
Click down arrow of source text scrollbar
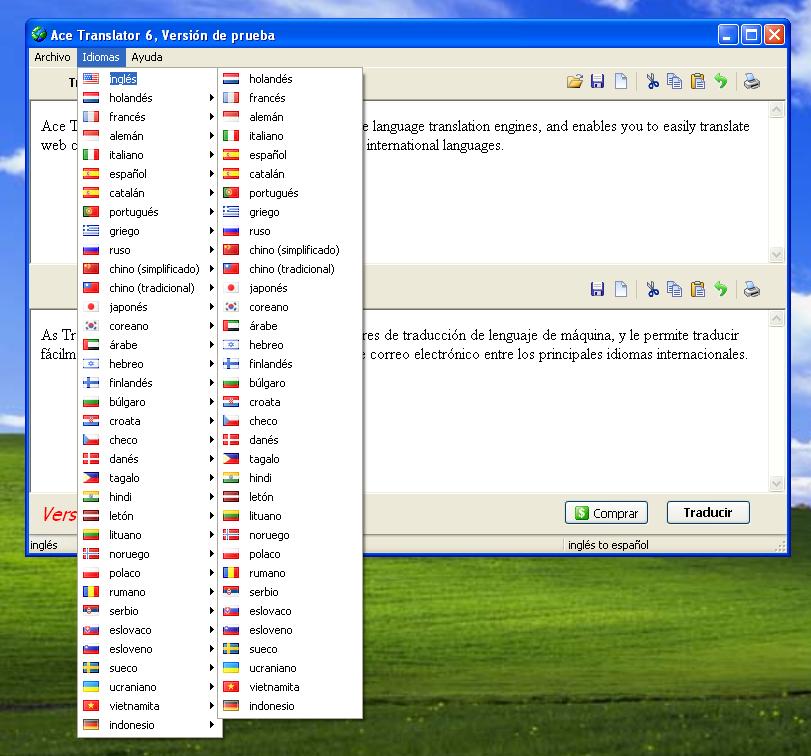pos(776,254)
